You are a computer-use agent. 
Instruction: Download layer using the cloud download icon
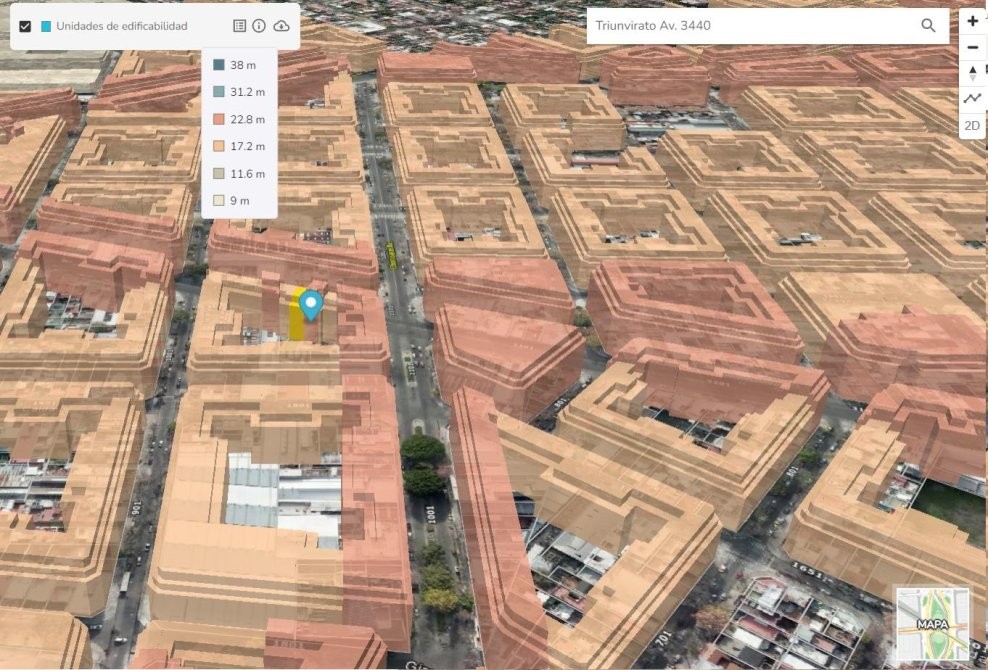click(281, 26)
